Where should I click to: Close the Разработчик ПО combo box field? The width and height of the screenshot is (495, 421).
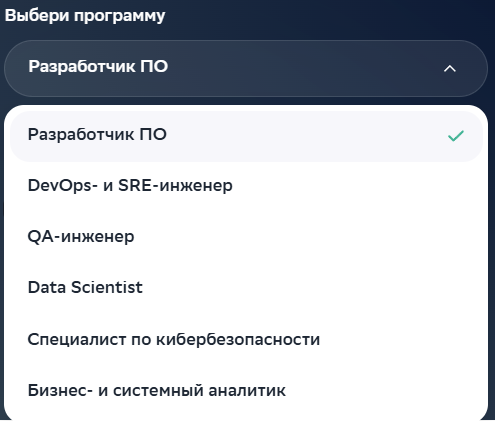246,68
